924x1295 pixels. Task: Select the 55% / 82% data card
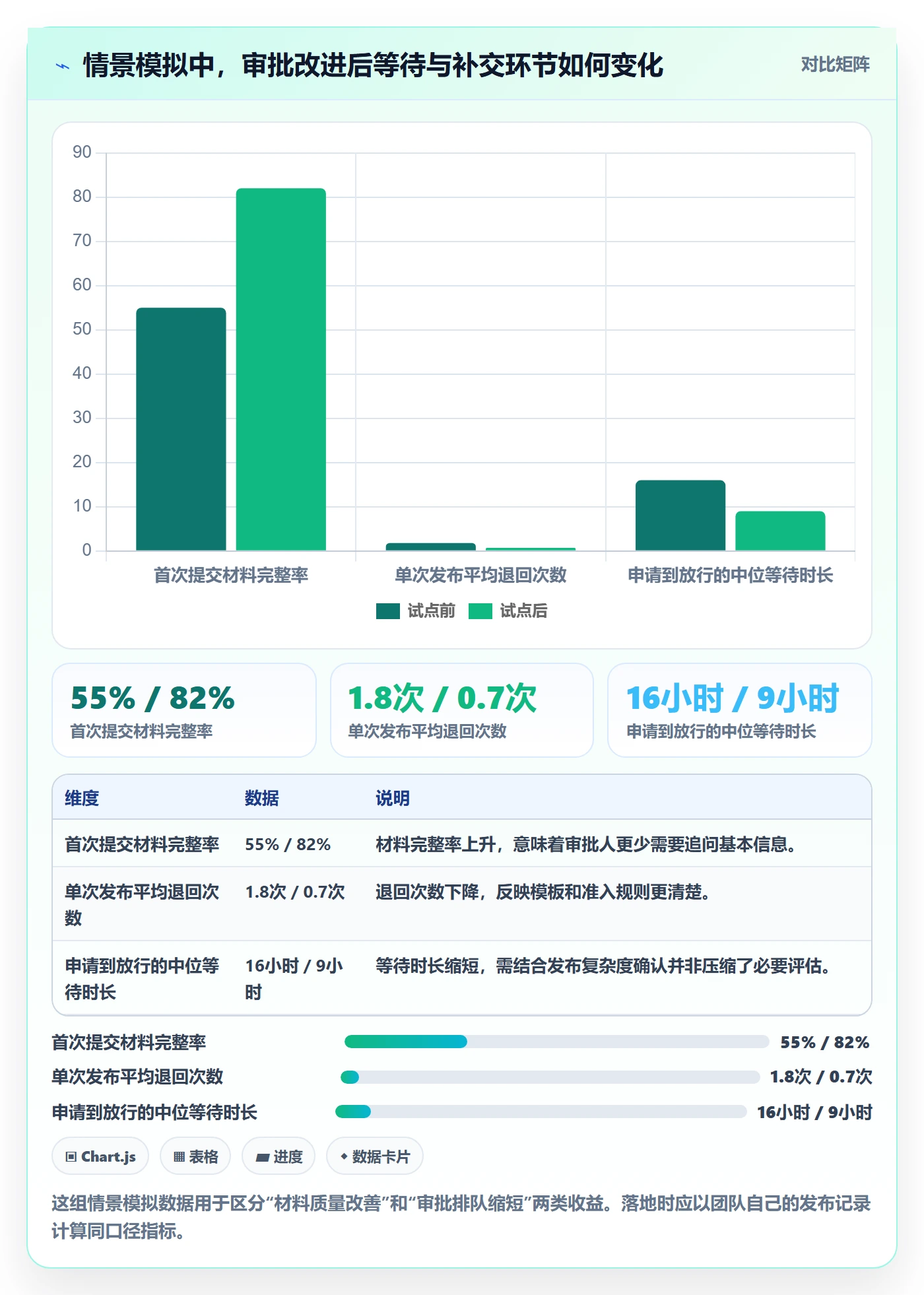coord(184,710)
